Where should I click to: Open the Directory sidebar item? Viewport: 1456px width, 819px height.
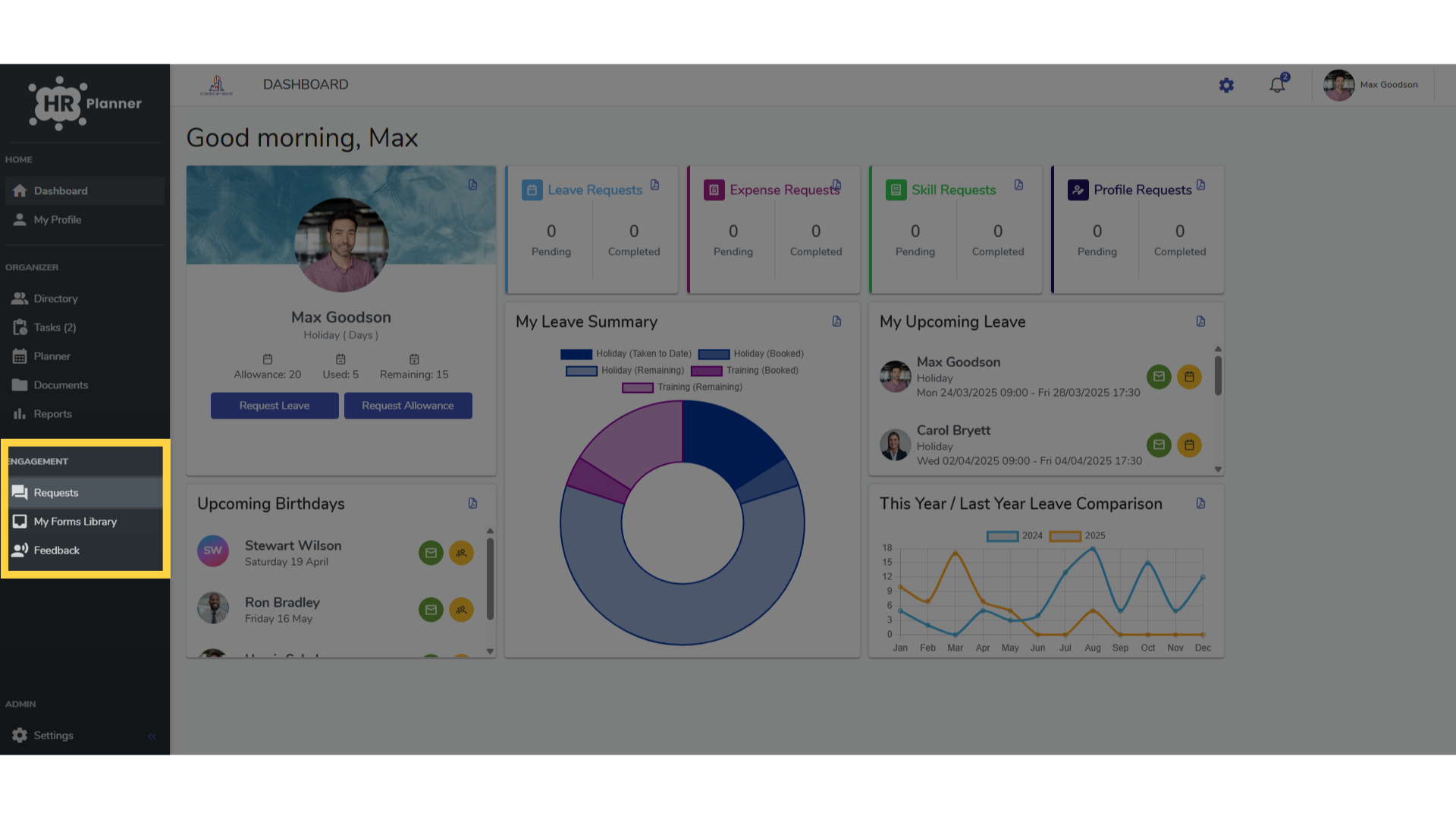[84, 299]
